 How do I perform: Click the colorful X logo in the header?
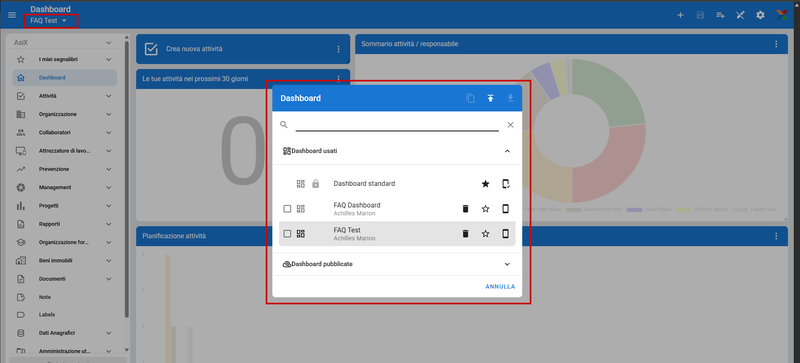[x=782, y=15]
